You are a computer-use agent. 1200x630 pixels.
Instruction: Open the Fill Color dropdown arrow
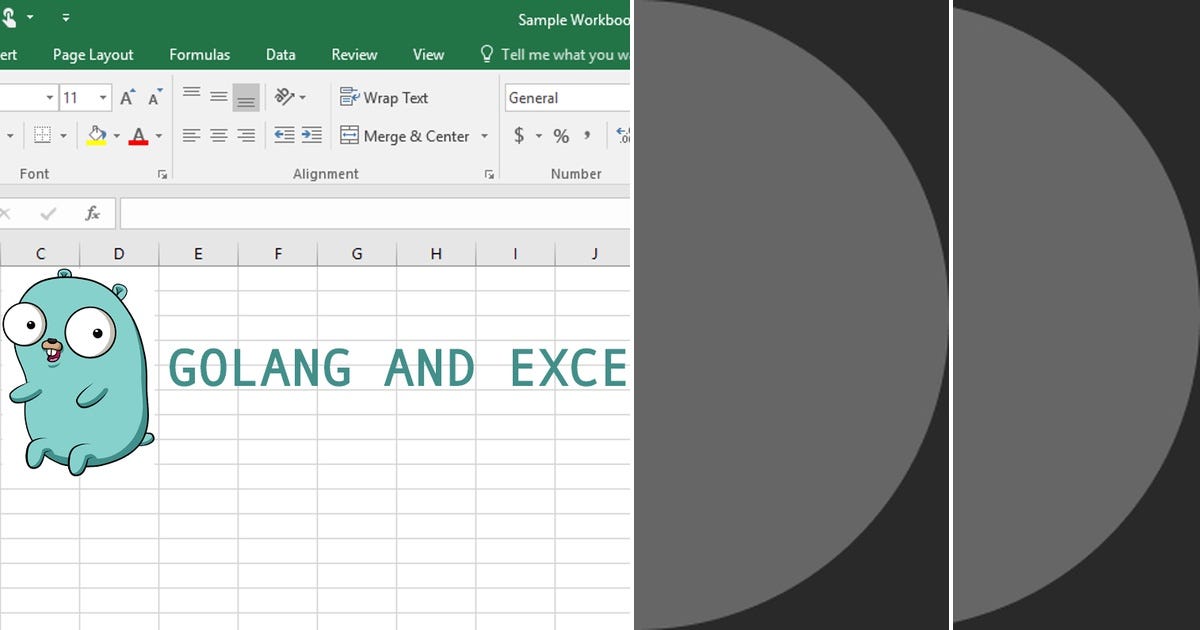pos(115,134)
